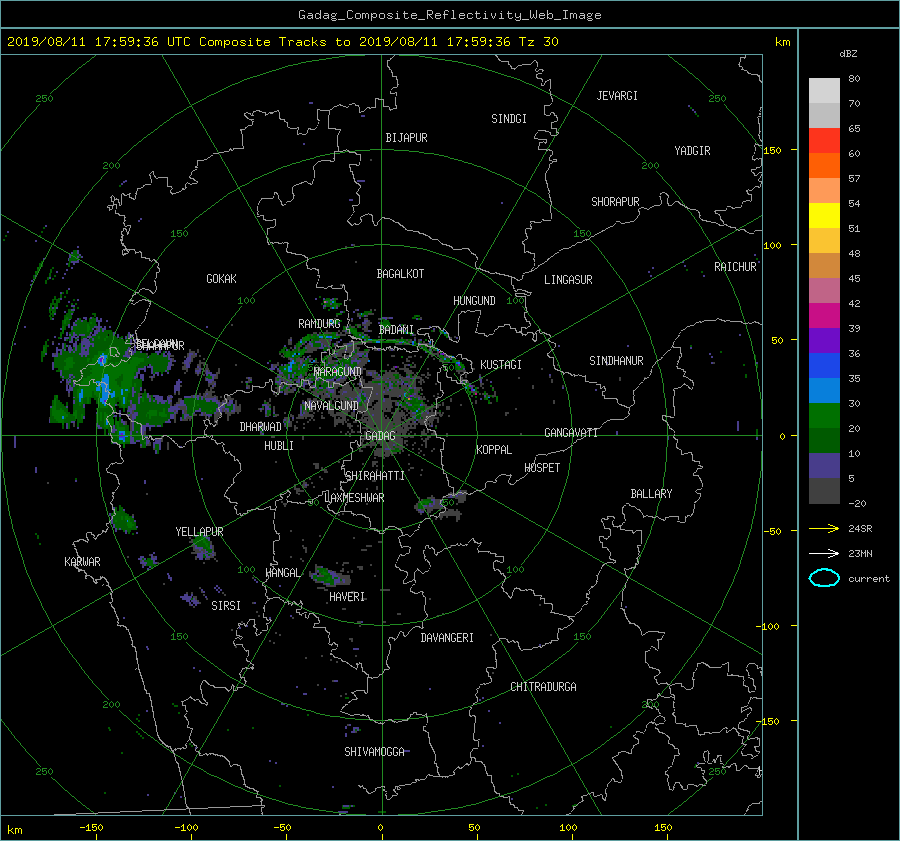Click the KARWAR label
The height and width of the screenshot is (841, 900).
click(82, 562)
